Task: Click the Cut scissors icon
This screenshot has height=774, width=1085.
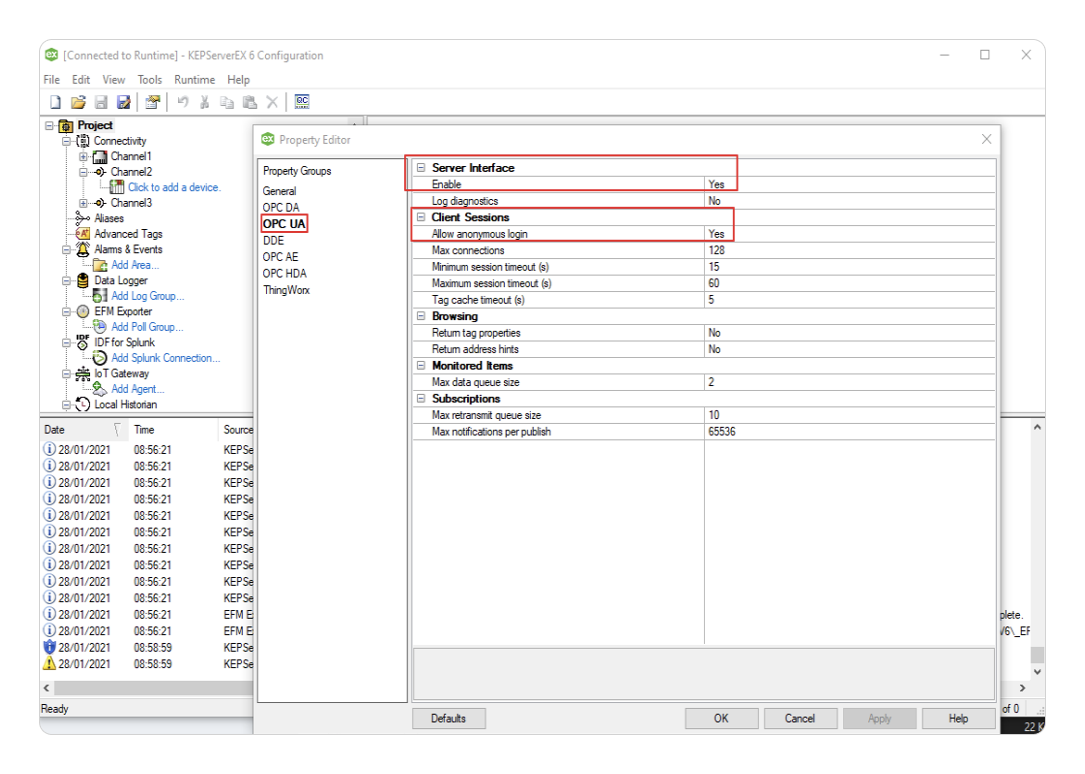Action: click(x=205, y=102)
